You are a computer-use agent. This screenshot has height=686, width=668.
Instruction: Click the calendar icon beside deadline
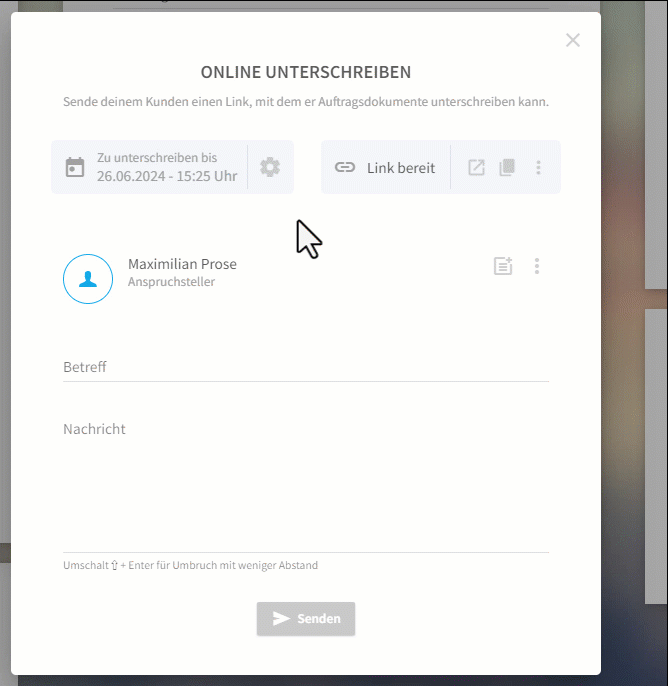[75, 167]
